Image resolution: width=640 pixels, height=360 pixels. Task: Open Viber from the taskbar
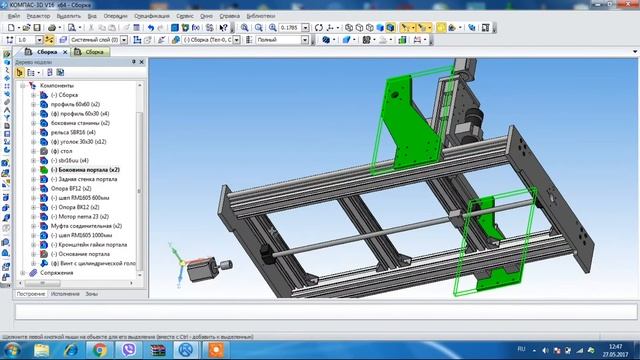coord(129,350)
